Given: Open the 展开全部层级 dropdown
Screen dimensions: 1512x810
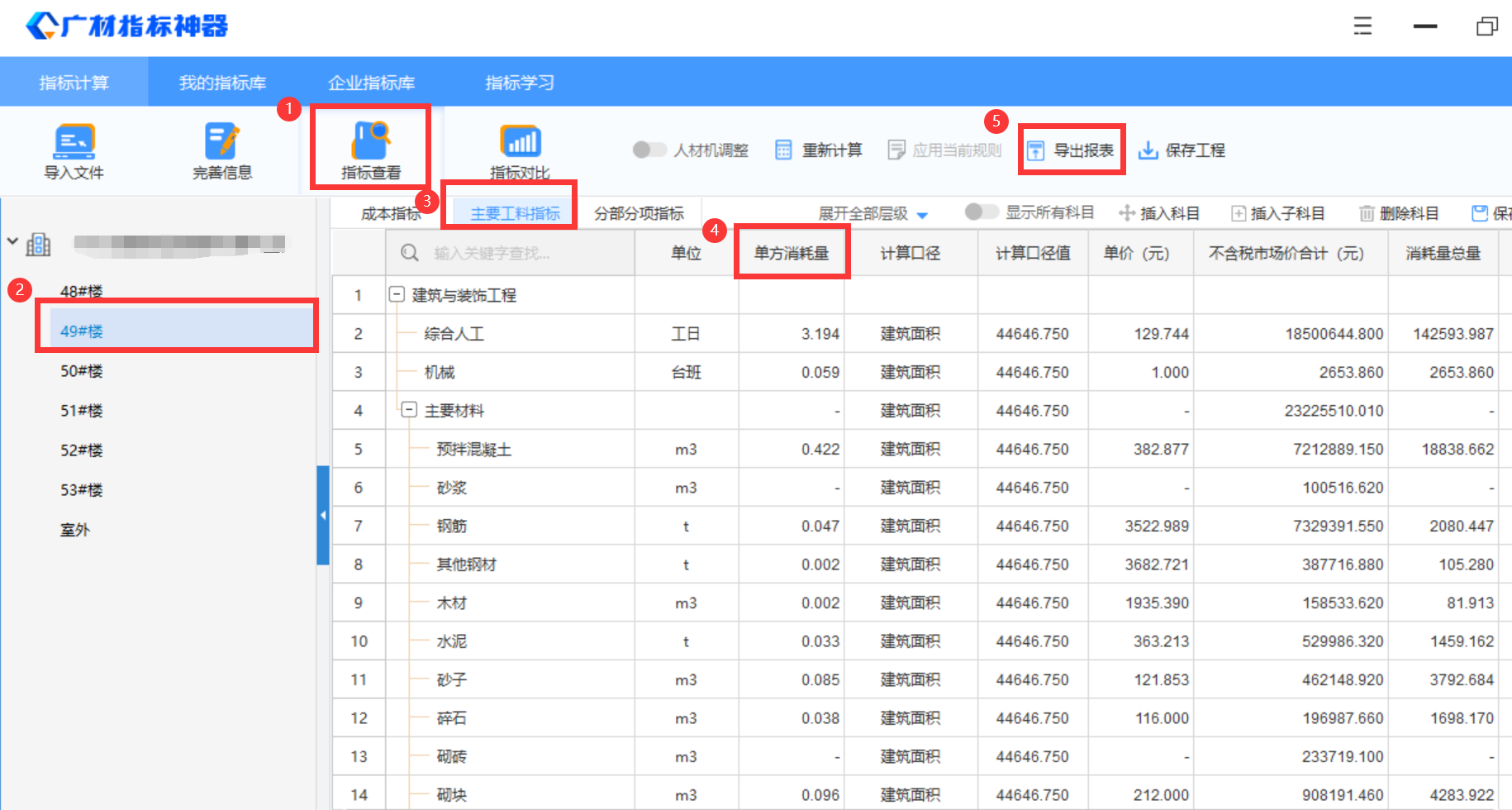Looking at the screenshot, I should [x=873, y=213].
